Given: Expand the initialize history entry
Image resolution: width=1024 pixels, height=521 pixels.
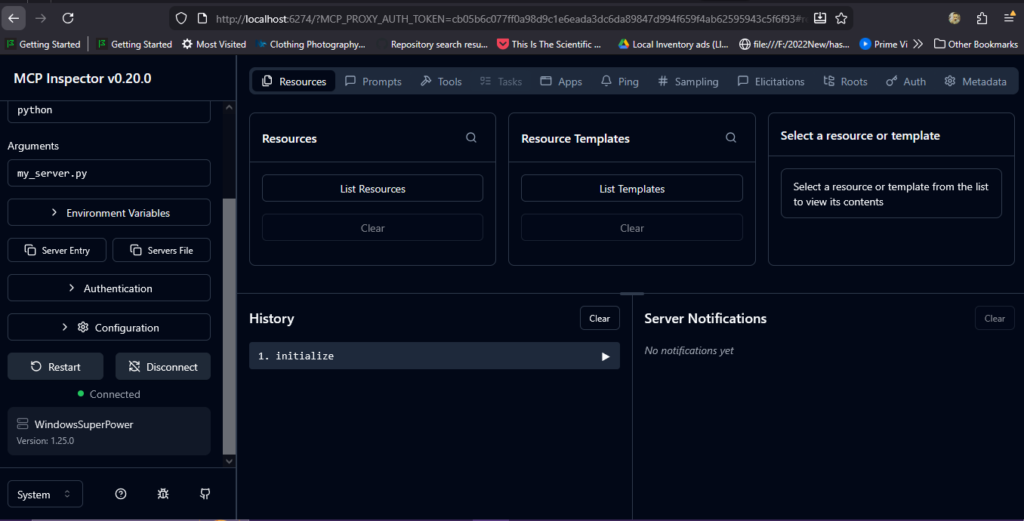Looking at the screenshot, I should coord(605,356).
